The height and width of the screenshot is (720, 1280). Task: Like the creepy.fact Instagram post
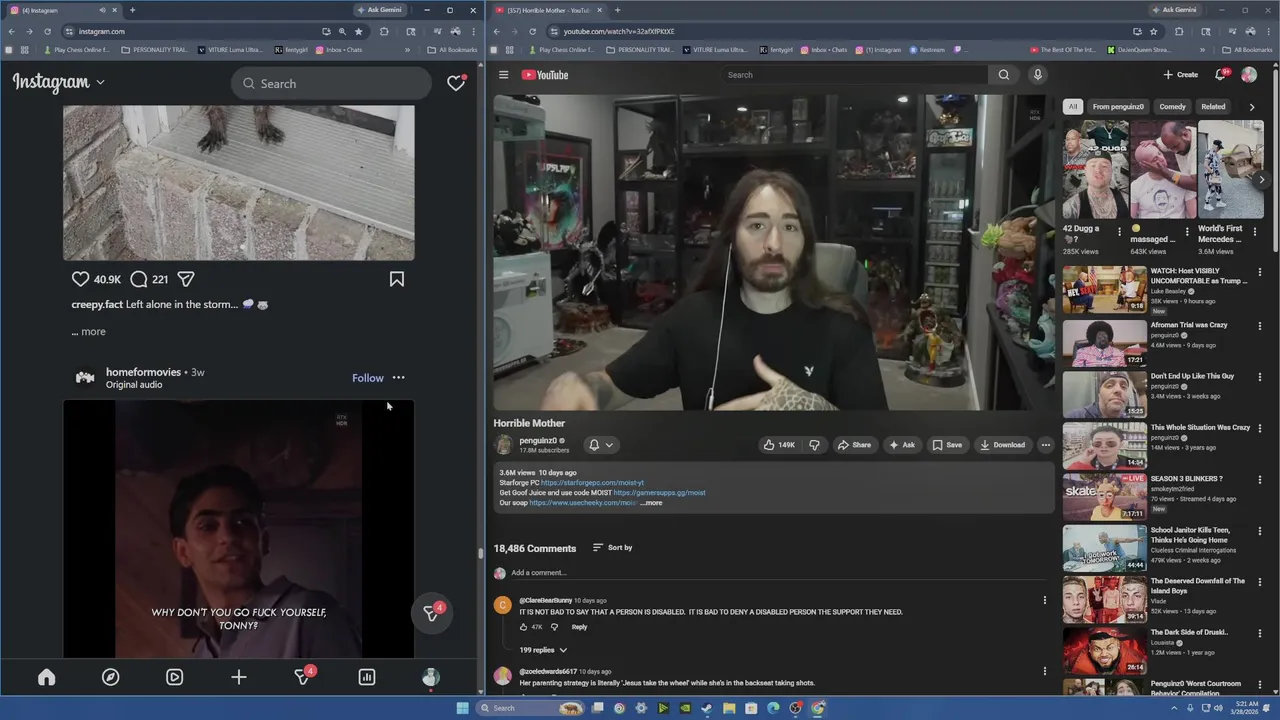pos(81,280)
